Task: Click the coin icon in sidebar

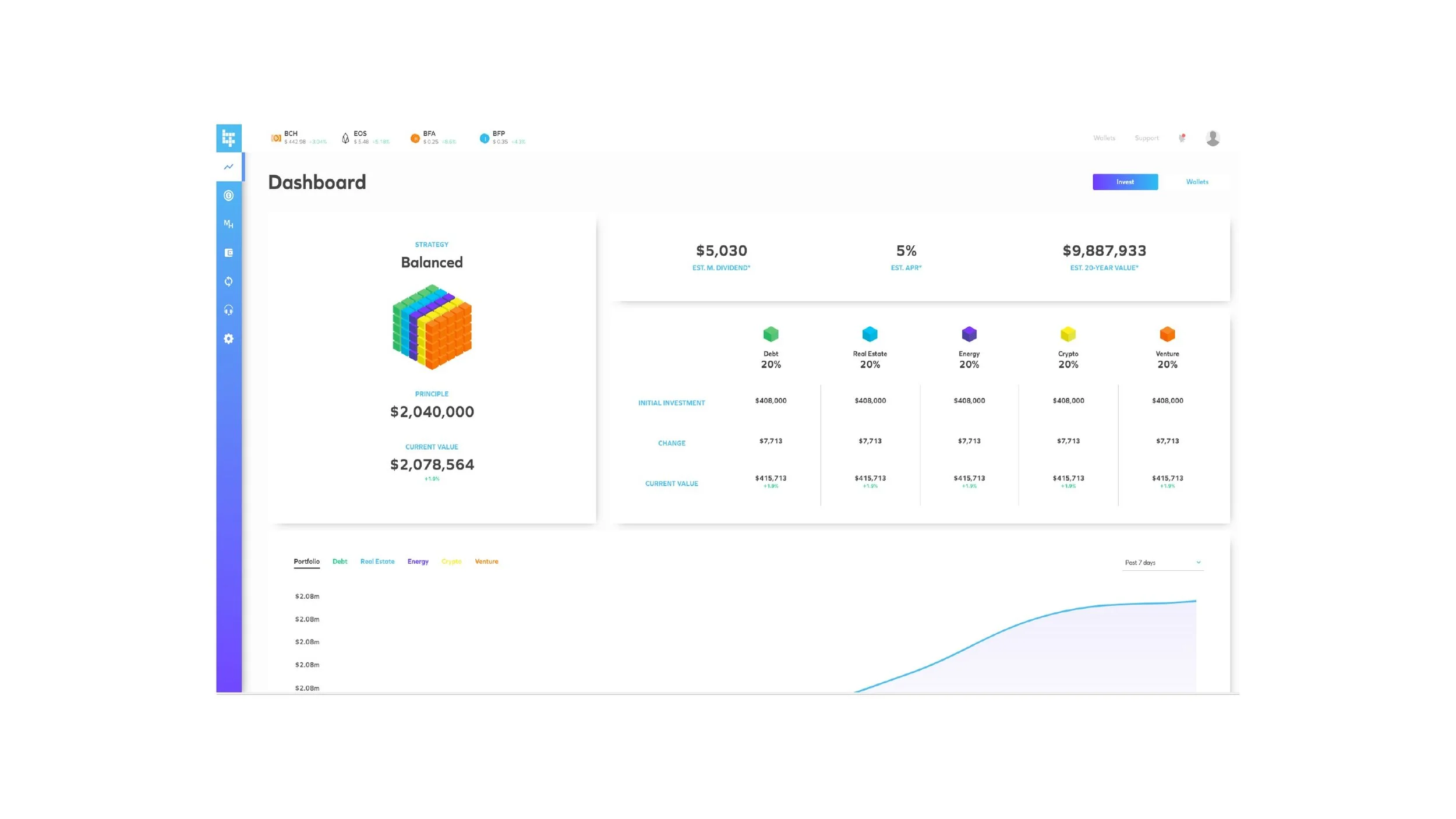Action: [228, 196]
